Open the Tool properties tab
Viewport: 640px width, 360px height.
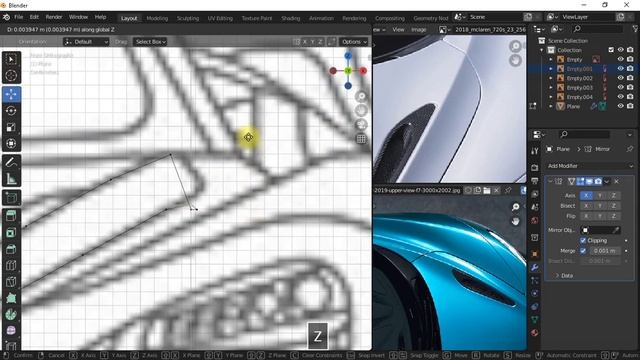(x=535, y=151)
